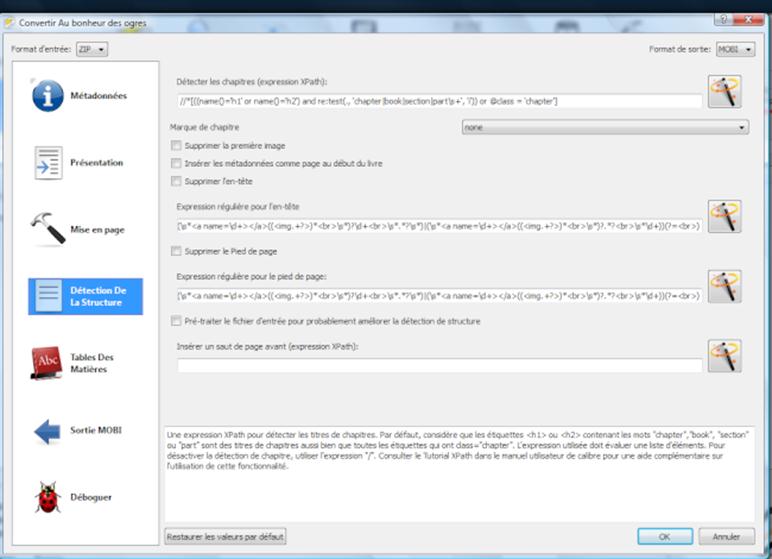Image resolution: width=772 pixels, height=559 pixels.
Task: Click the Expression régulière pour l'en-tête label
Action: [x=238, y=207]
